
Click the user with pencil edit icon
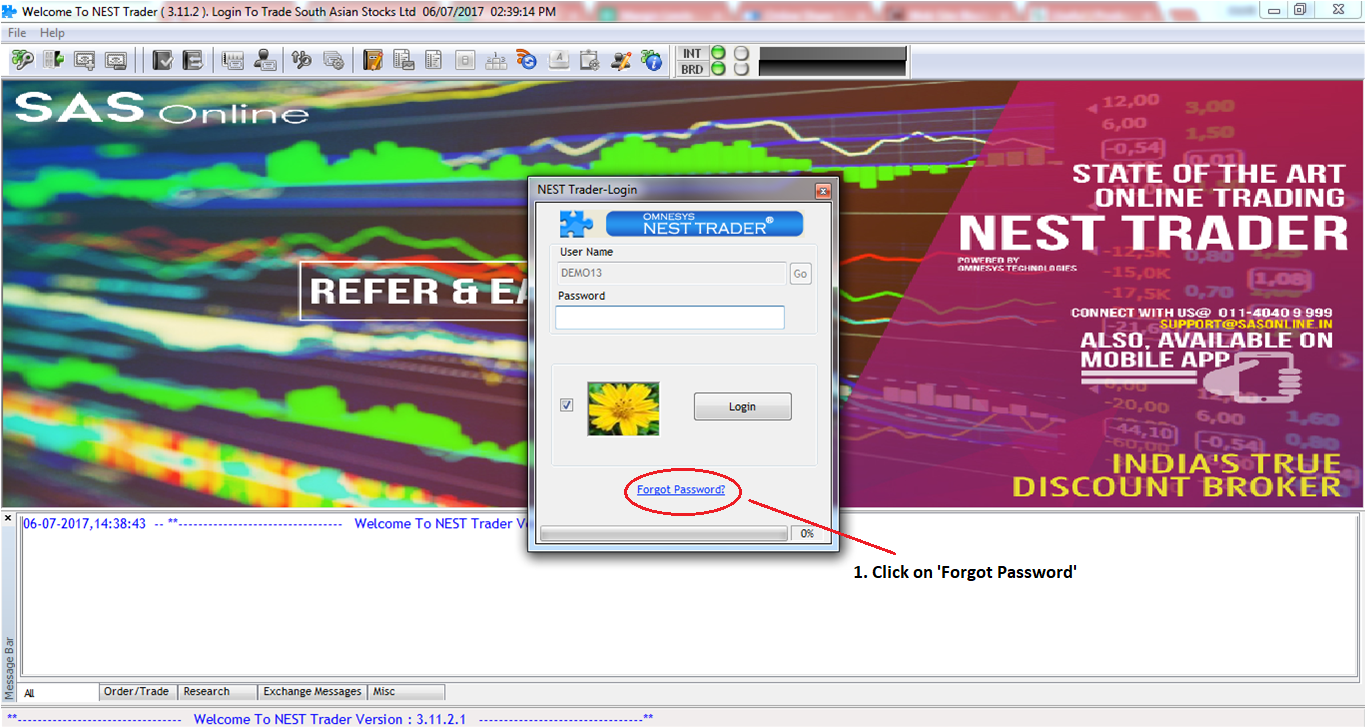[x=620, y=60]
